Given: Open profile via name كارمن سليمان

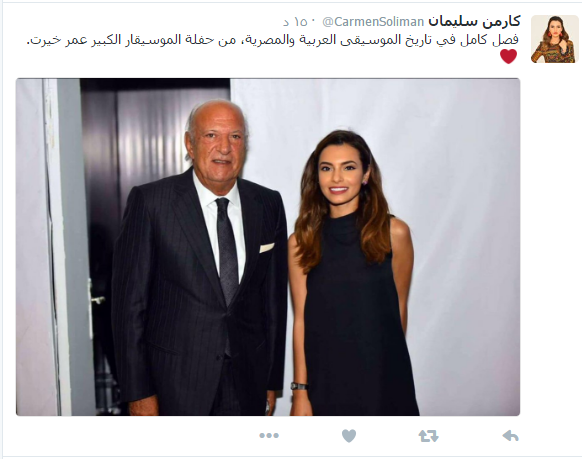Looking at the screenshot, I should [474, 22].
